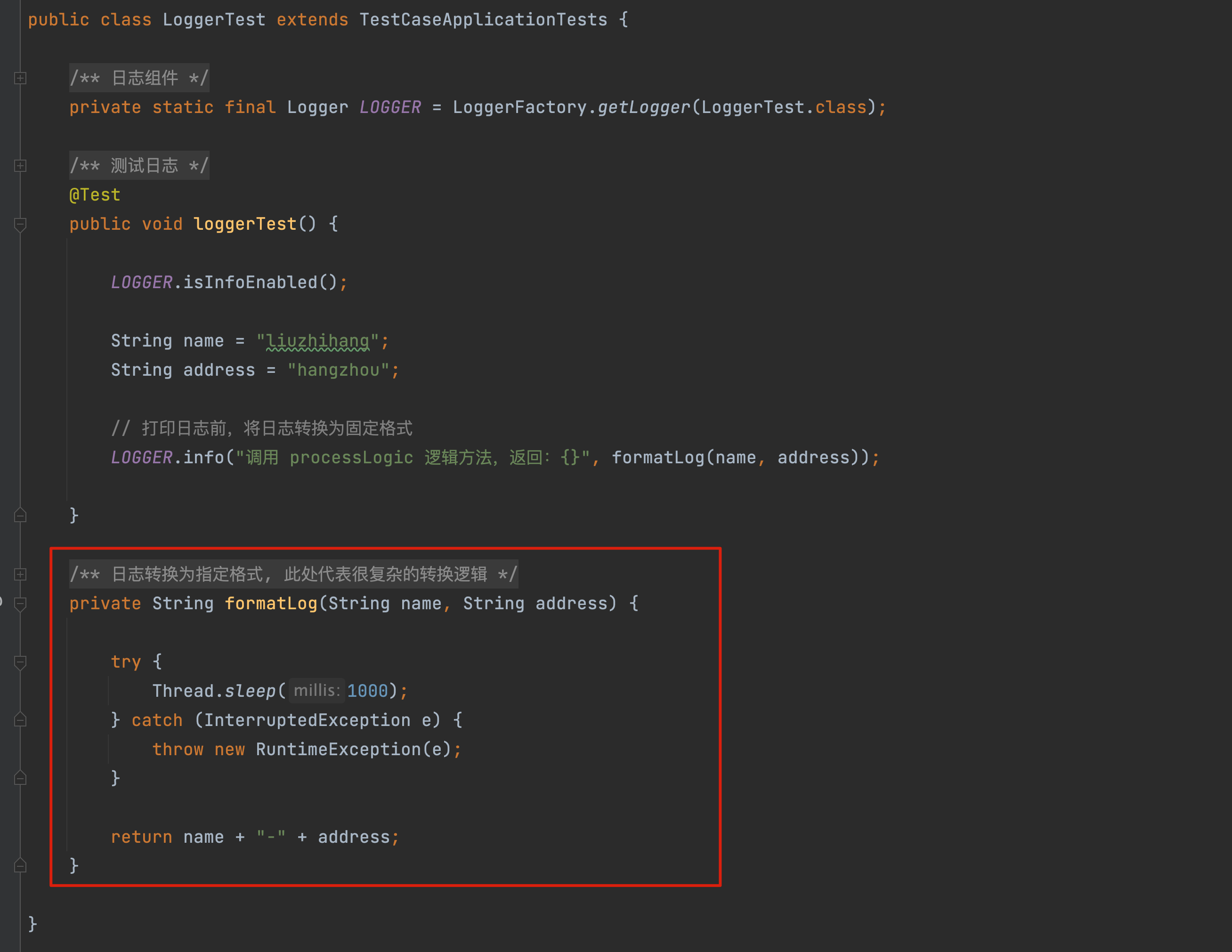Click the fold end marker of catch block

[20, 778]
